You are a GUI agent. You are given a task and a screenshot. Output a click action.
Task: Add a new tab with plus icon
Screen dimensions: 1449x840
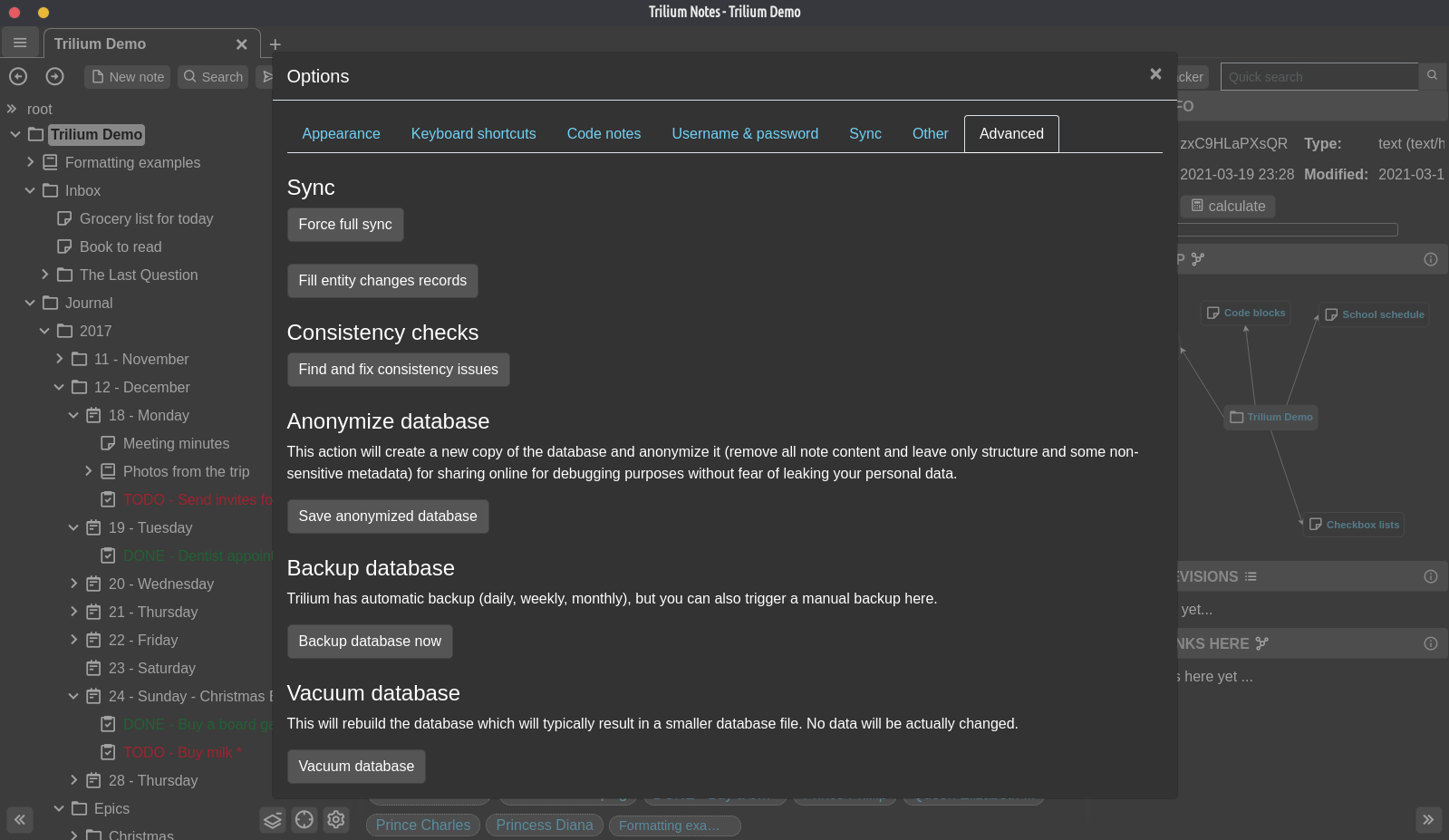[x=275, y=44]
